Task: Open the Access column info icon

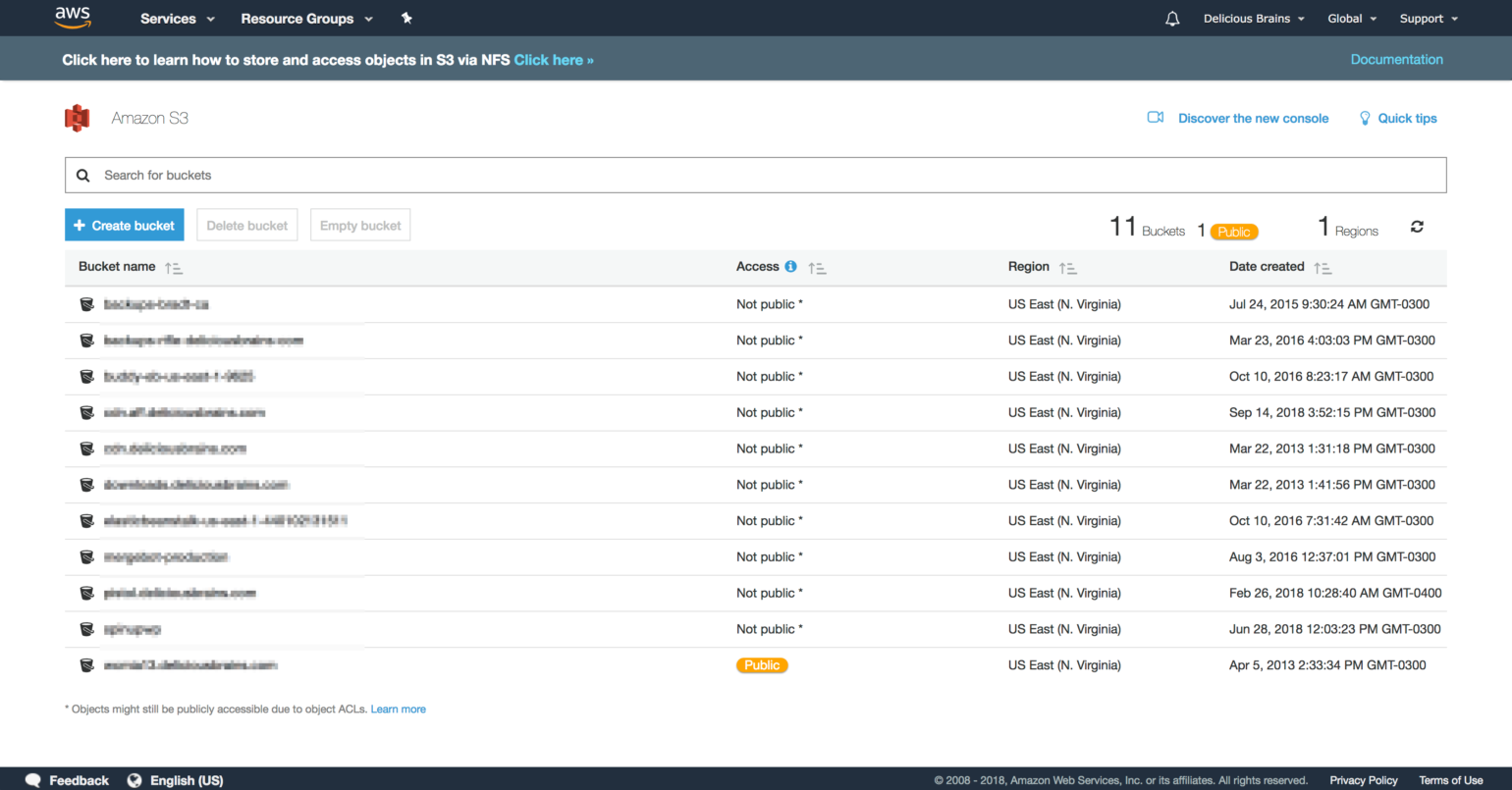Action: 790,266
